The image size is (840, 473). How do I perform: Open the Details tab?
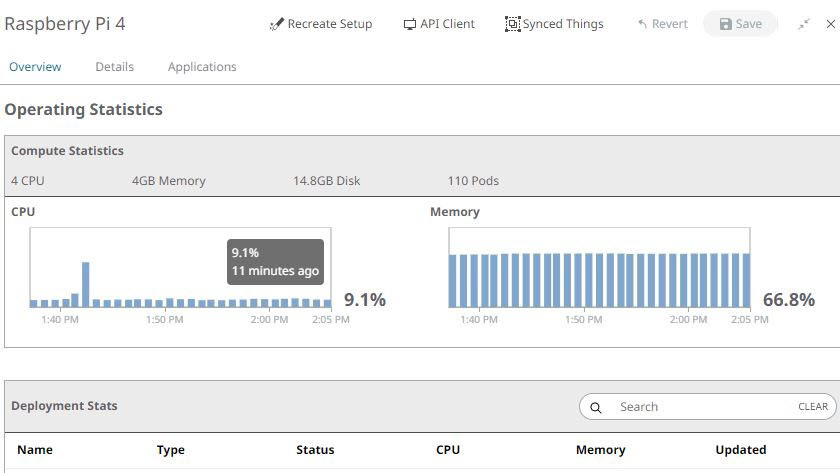pos(114,67)
